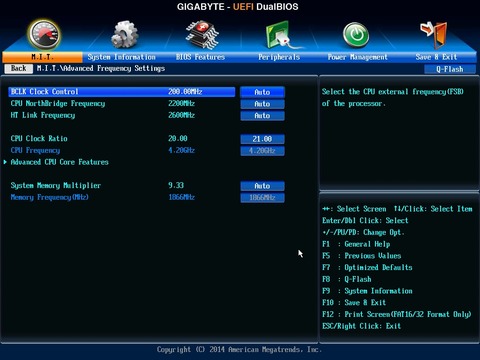The width and height of the screenshot is (480, 360).
Task: Go to the Peripherals tab
Action: (279, 57)
